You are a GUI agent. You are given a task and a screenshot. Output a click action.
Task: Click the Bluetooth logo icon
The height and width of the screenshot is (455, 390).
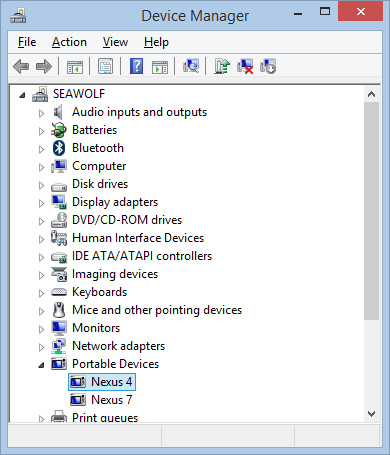pos(59,148)
